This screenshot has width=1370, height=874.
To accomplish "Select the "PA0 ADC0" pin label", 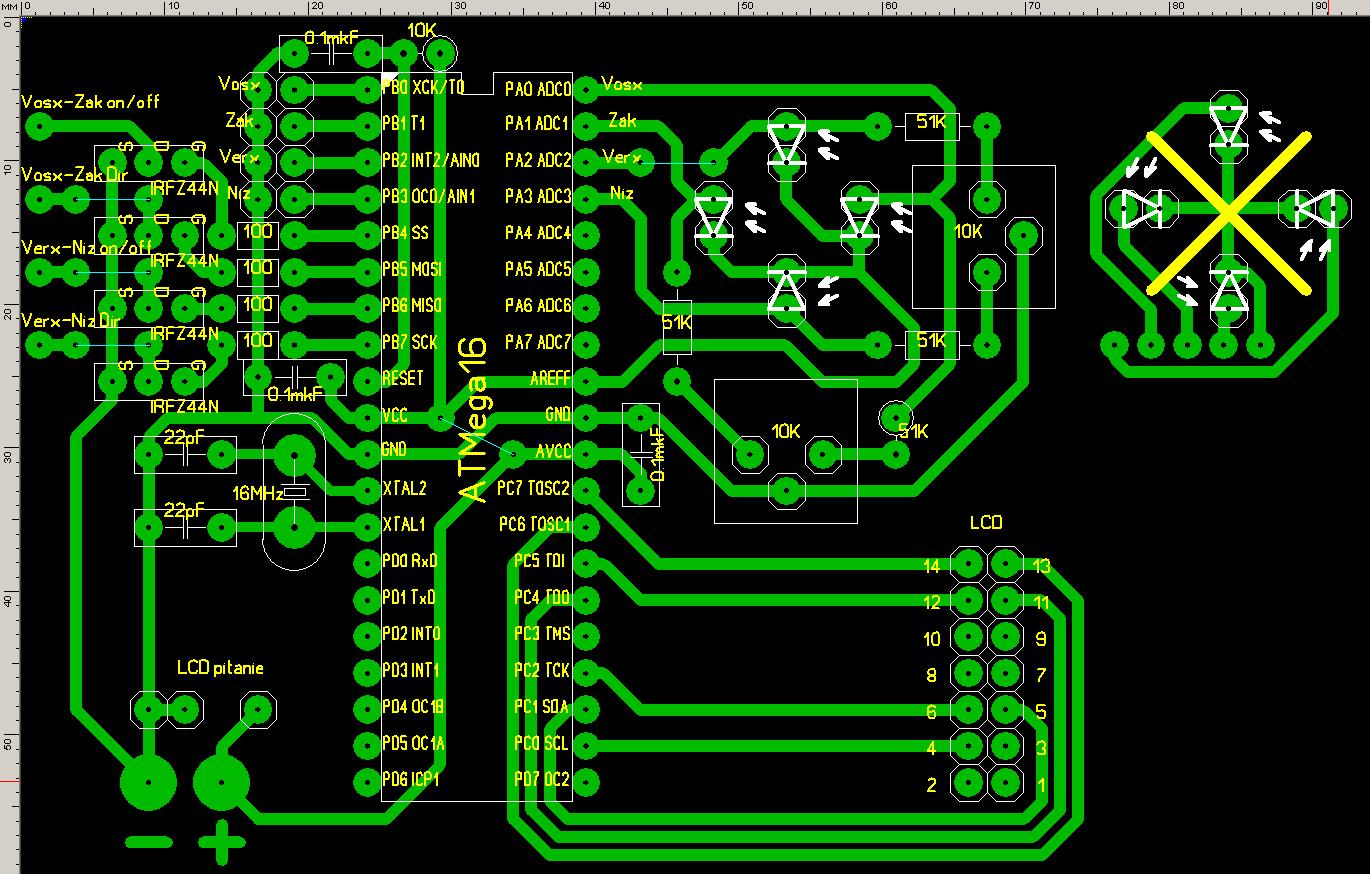I will pos(538,89).
